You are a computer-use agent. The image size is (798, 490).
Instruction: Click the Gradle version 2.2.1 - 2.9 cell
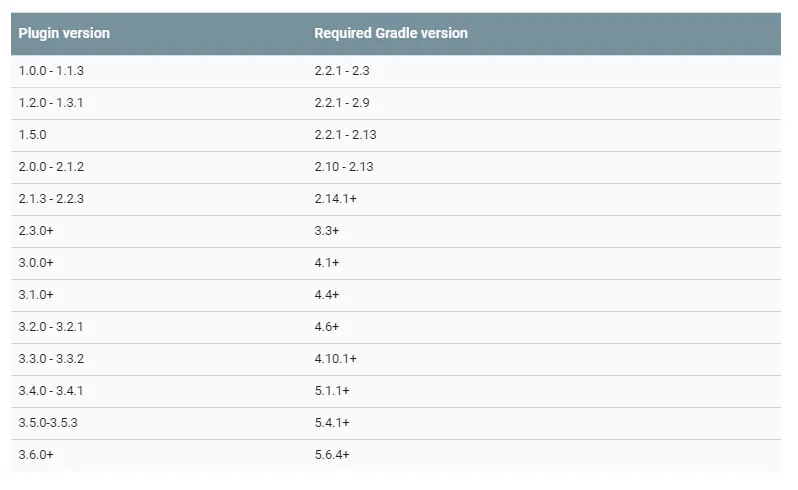342,103
